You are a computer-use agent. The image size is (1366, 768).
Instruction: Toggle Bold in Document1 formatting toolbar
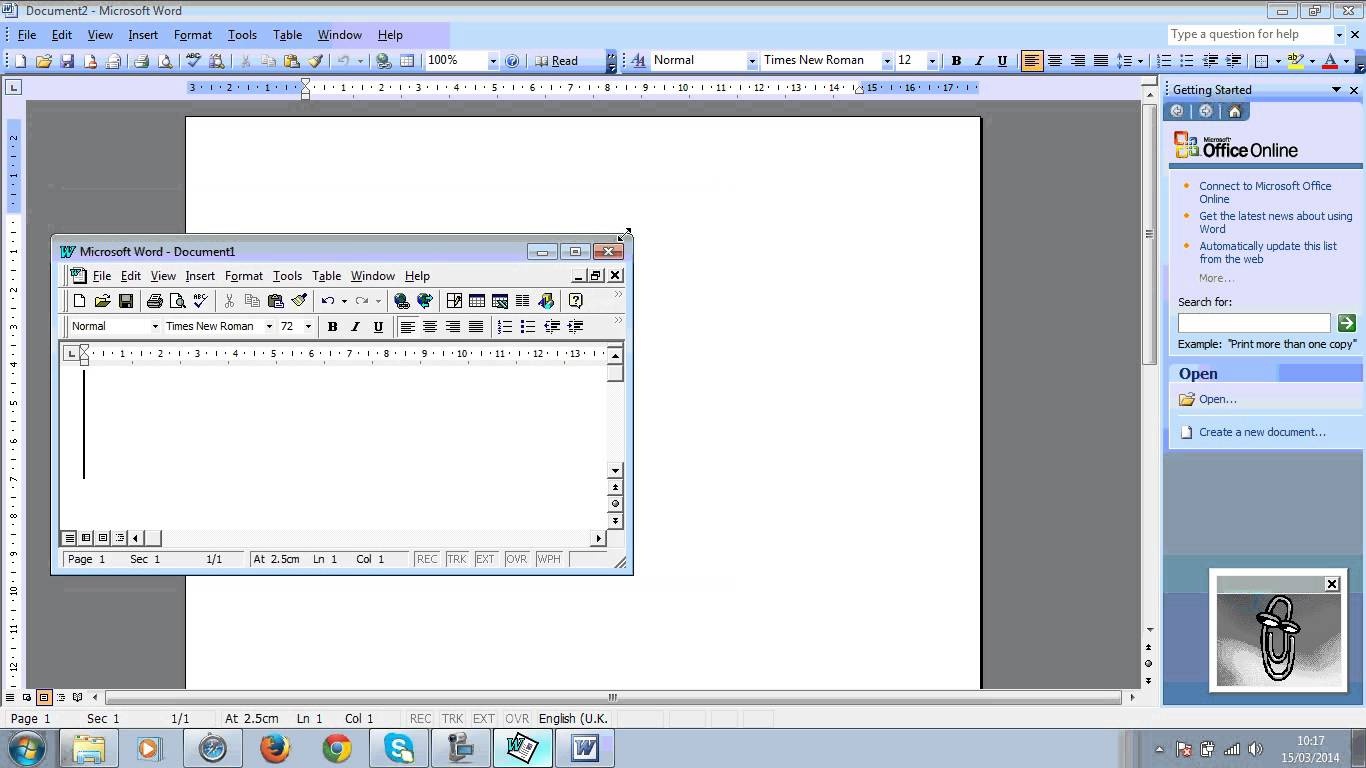pyautogui.click(x=332, y=327)
